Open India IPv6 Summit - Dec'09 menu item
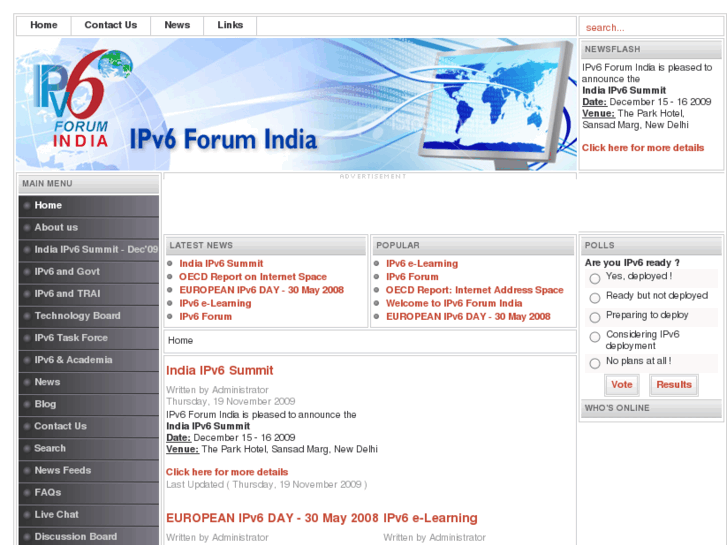The image size is (727, 545). 89,250
